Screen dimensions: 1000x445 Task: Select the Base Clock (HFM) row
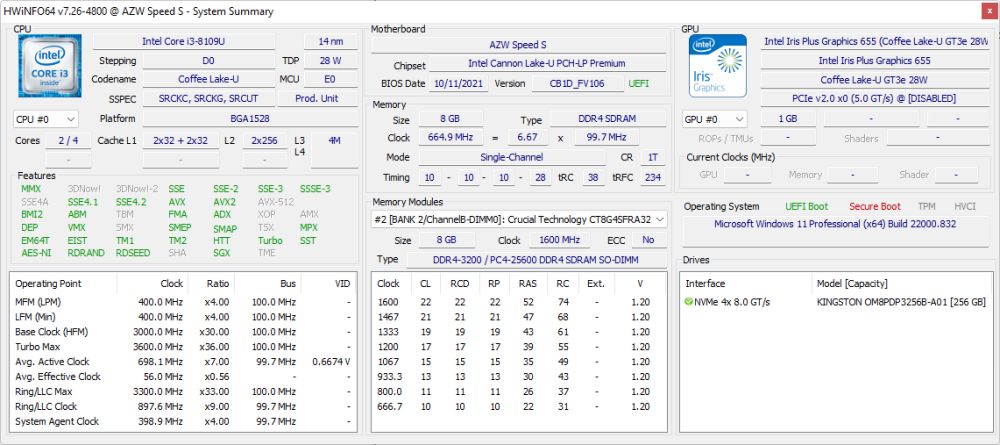click(x=183, y=332)
